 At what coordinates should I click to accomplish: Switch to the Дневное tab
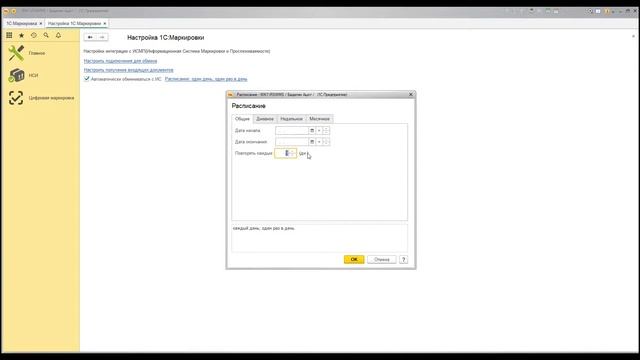[265, 119]
